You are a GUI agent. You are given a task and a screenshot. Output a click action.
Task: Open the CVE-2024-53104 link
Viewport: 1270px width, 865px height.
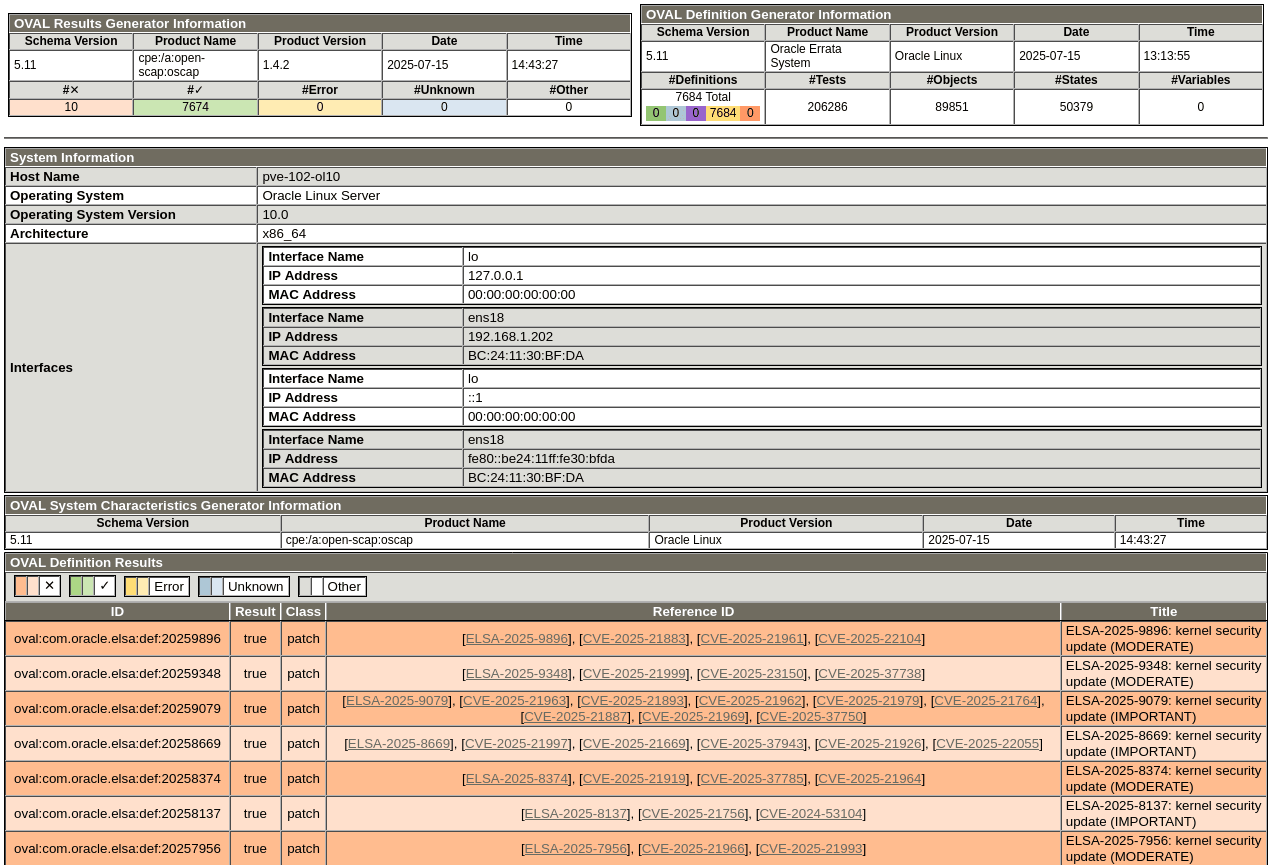[811, 814]
